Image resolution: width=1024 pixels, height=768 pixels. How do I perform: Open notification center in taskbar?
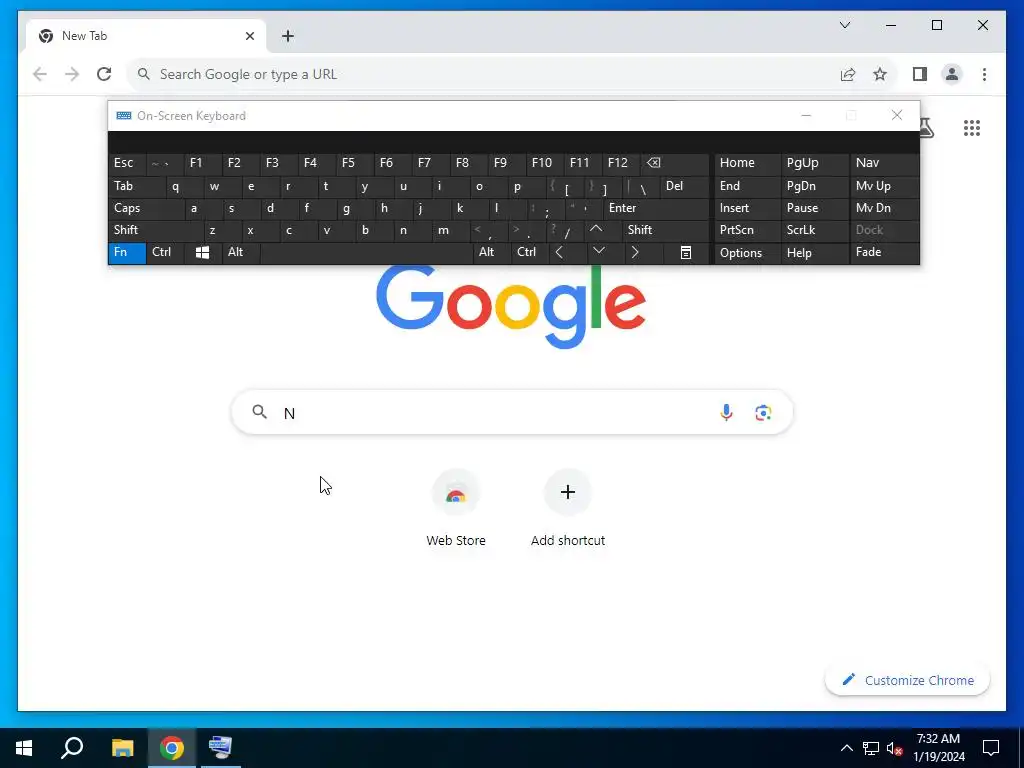(991, 748)
